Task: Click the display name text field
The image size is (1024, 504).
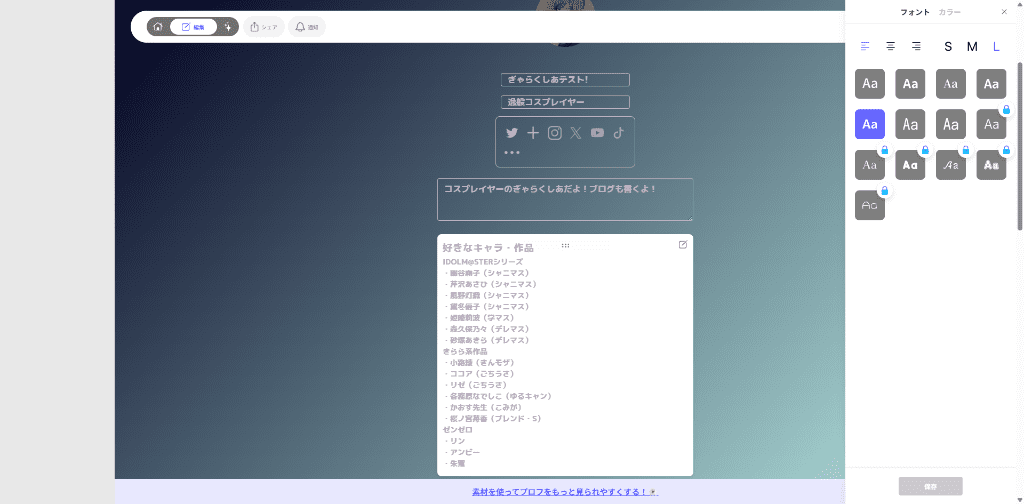Action: [x=565, y=80]
